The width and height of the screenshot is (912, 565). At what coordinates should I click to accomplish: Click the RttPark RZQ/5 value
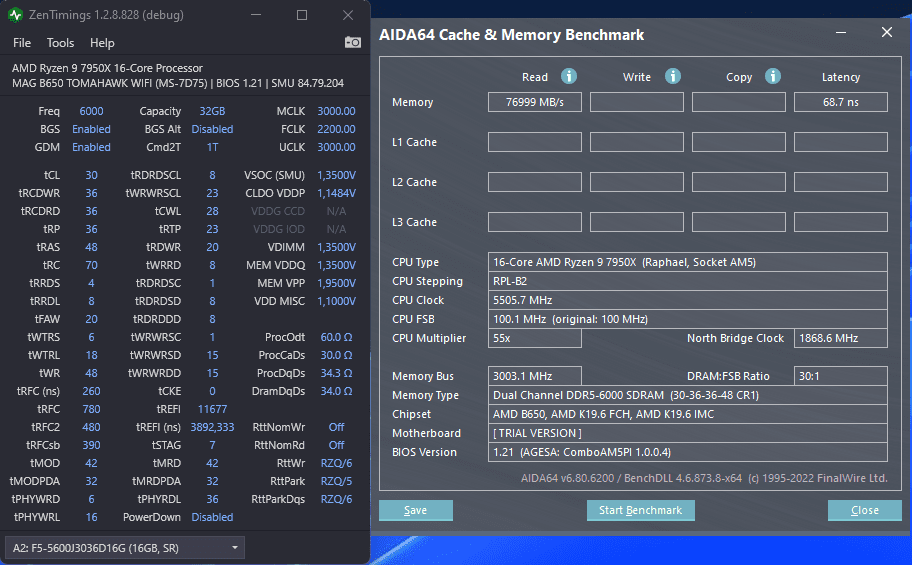(x=336, y=481)
